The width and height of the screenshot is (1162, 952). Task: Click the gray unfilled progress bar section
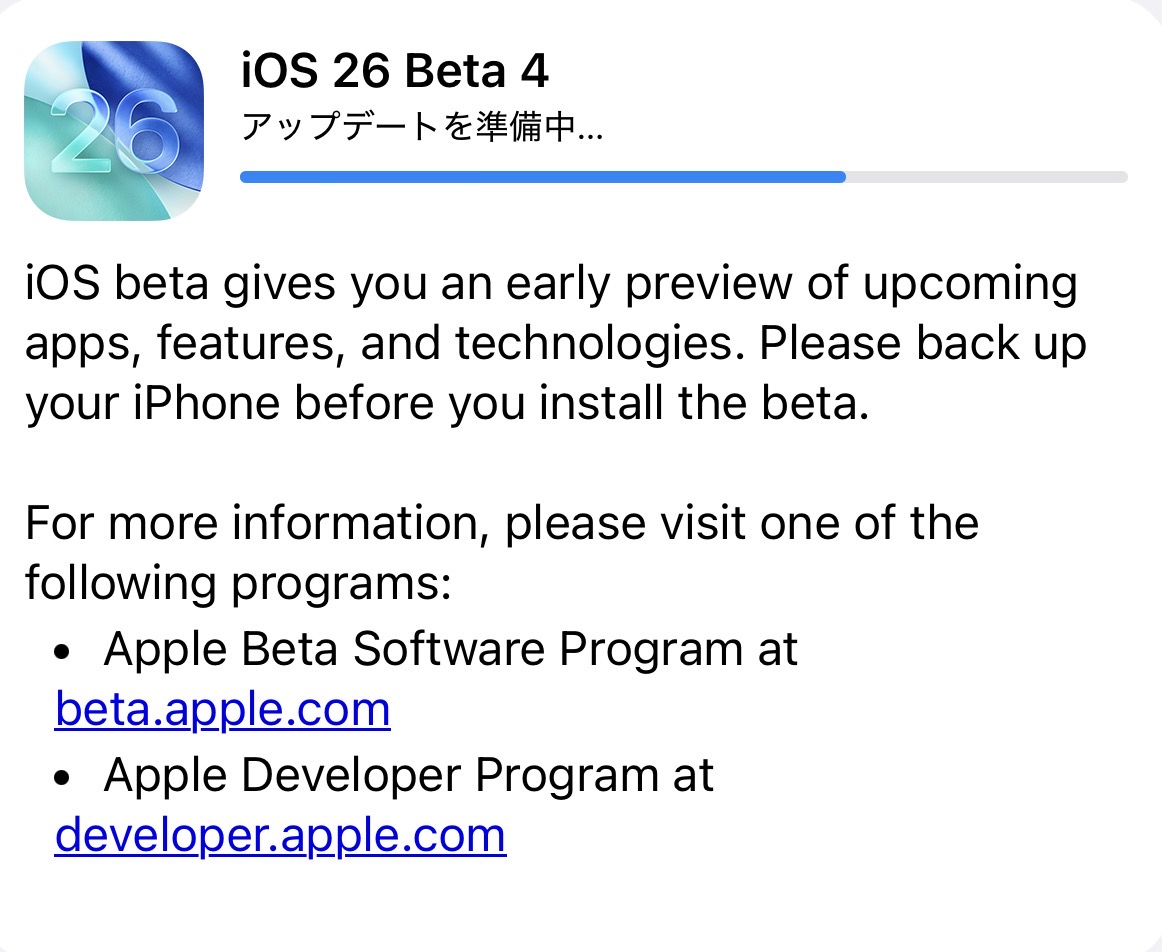(x=986, y=177)
